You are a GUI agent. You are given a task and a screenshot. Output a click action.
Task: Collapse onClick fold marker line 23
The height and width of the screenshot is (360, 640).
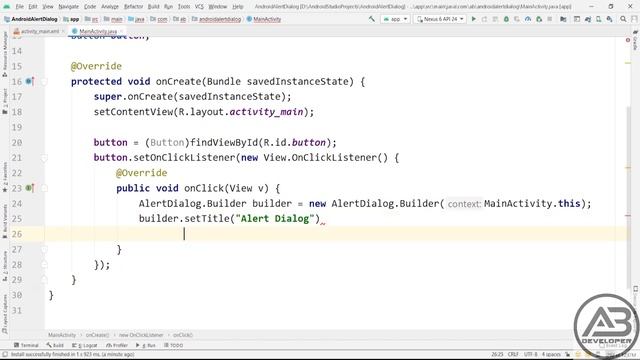[44, 188]
